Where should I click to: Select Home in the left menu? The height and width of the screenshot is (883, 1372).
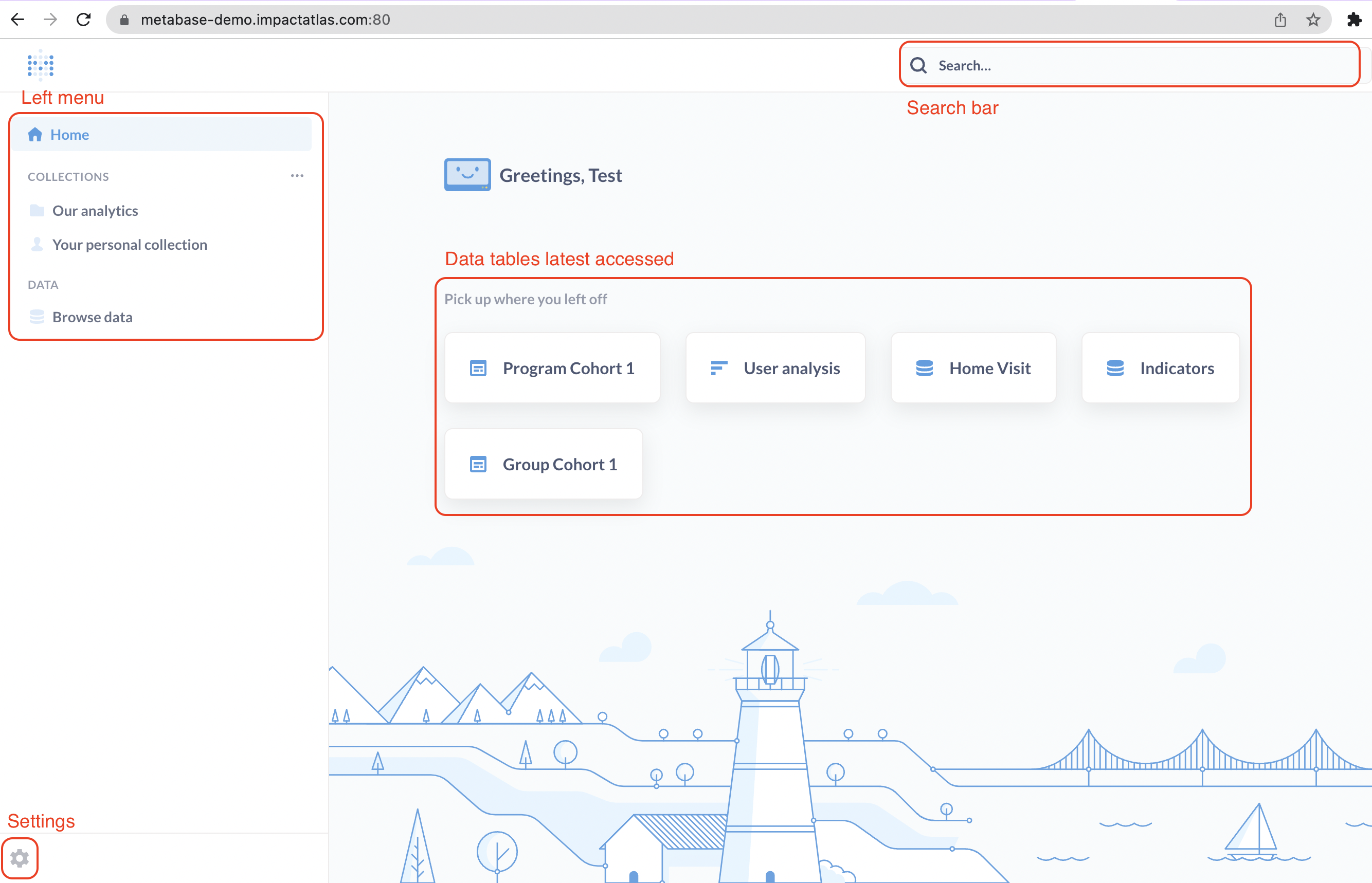[x=69, y=134]
